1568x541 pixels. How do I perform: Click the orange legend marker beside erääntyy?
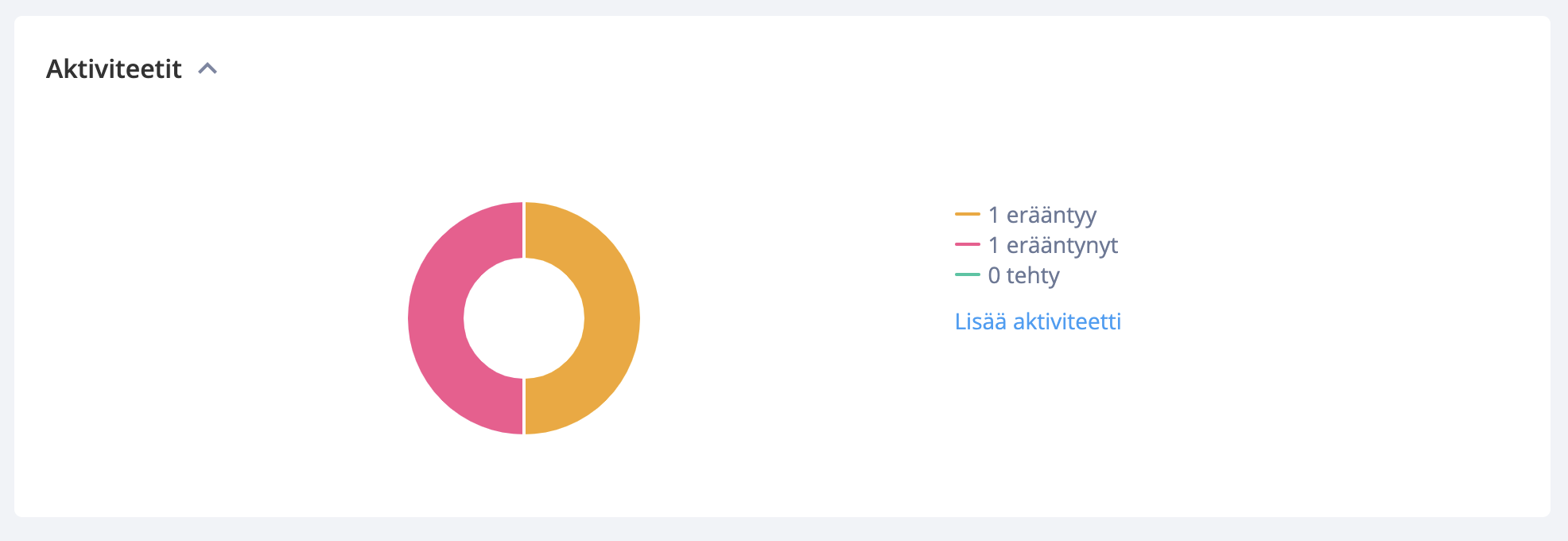click(x=967, y=214)
